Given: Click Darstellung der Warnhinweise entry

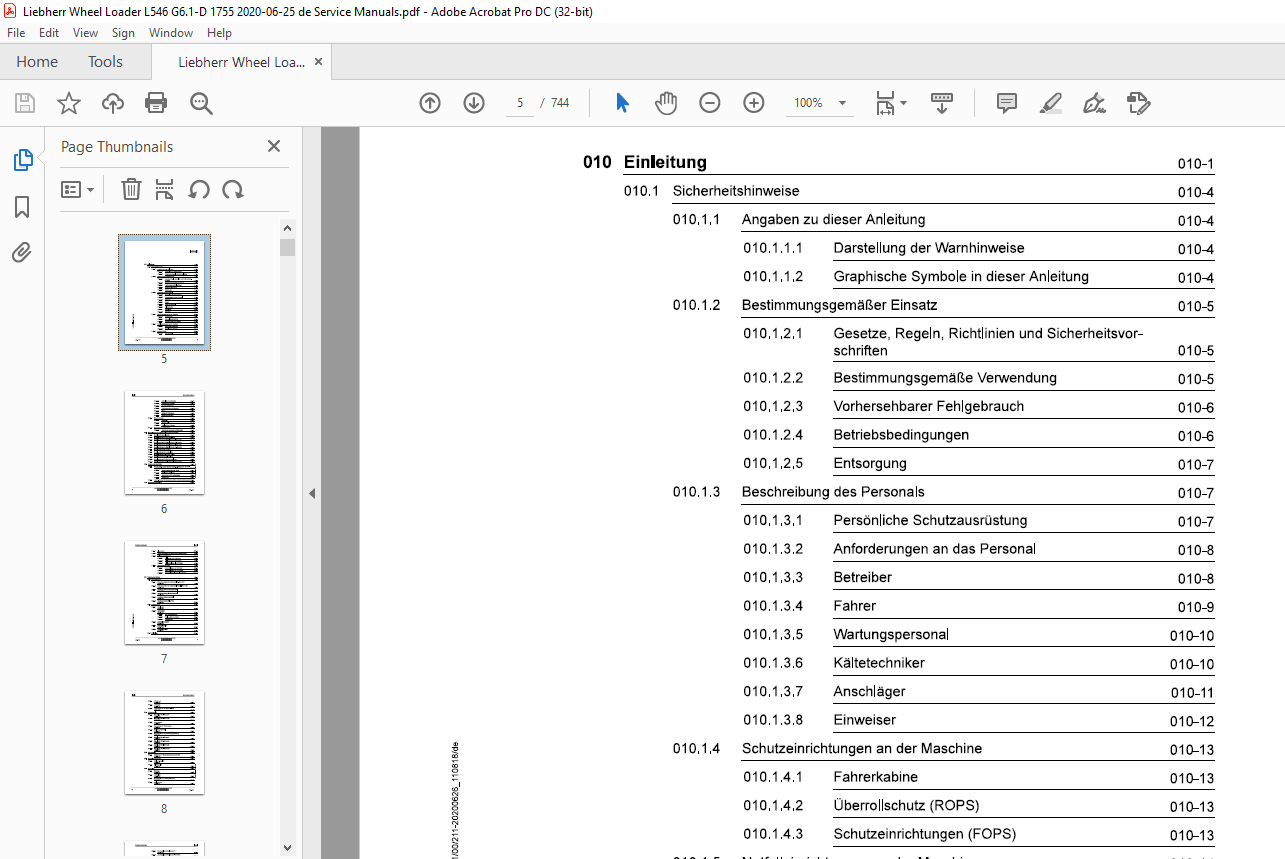Looking at the screenshot, I should click(x=929, y=248).
